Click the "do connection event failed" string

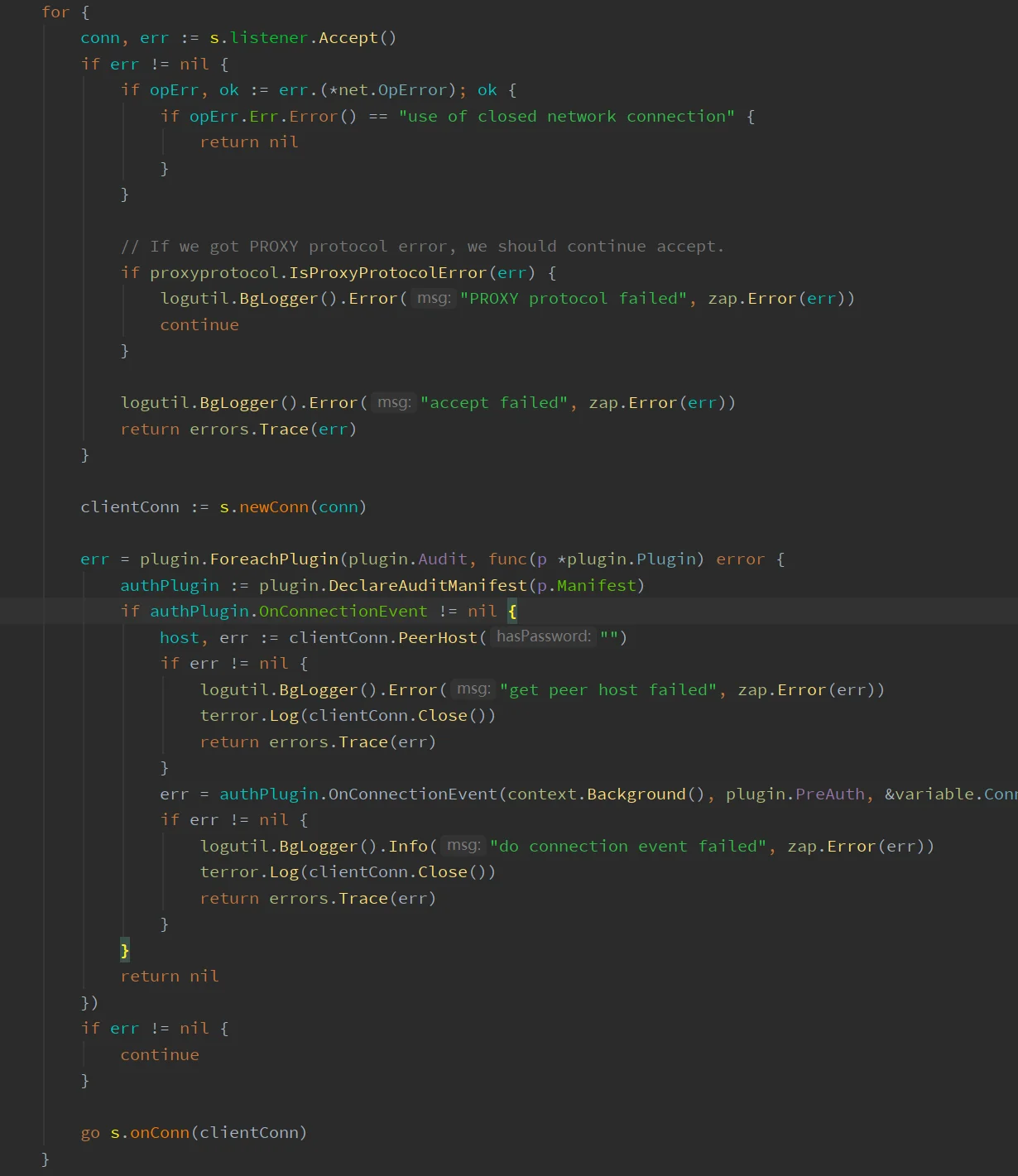pos(628,847)
